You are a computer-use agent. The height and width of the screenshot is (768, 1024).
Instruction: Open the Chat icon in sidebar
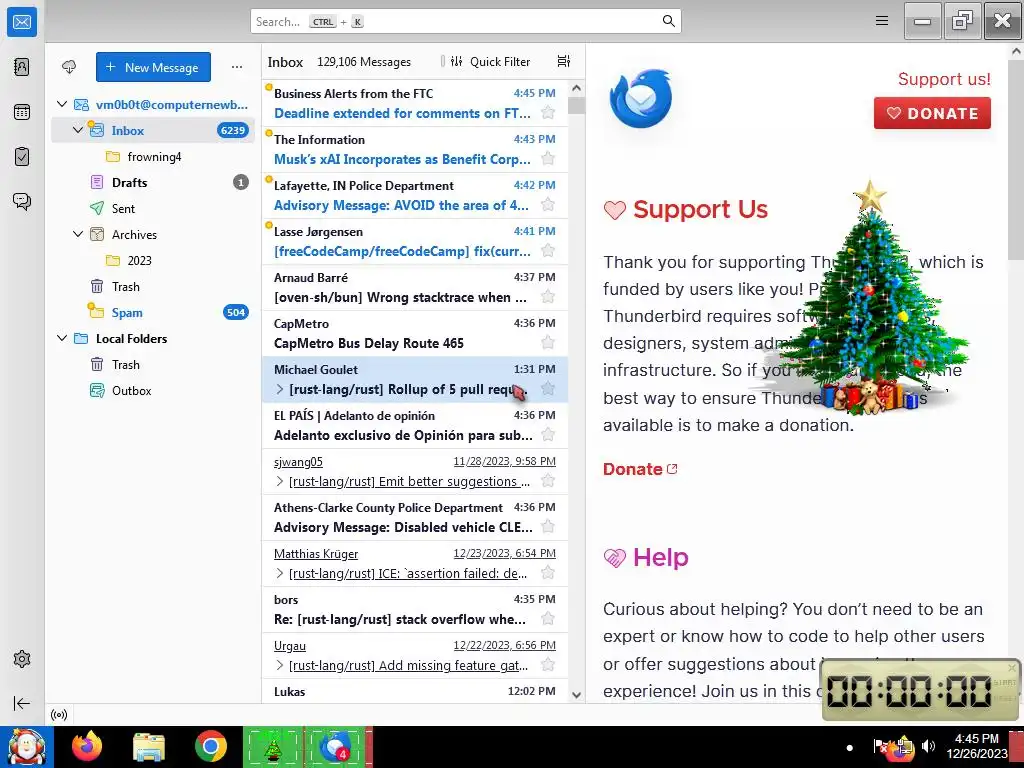coord(22,201)
